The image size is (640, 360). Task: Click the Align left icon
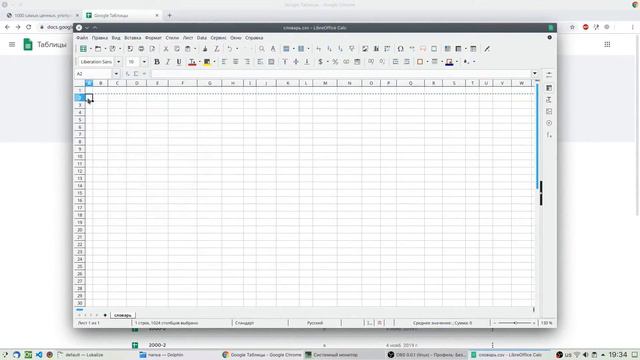224,62
